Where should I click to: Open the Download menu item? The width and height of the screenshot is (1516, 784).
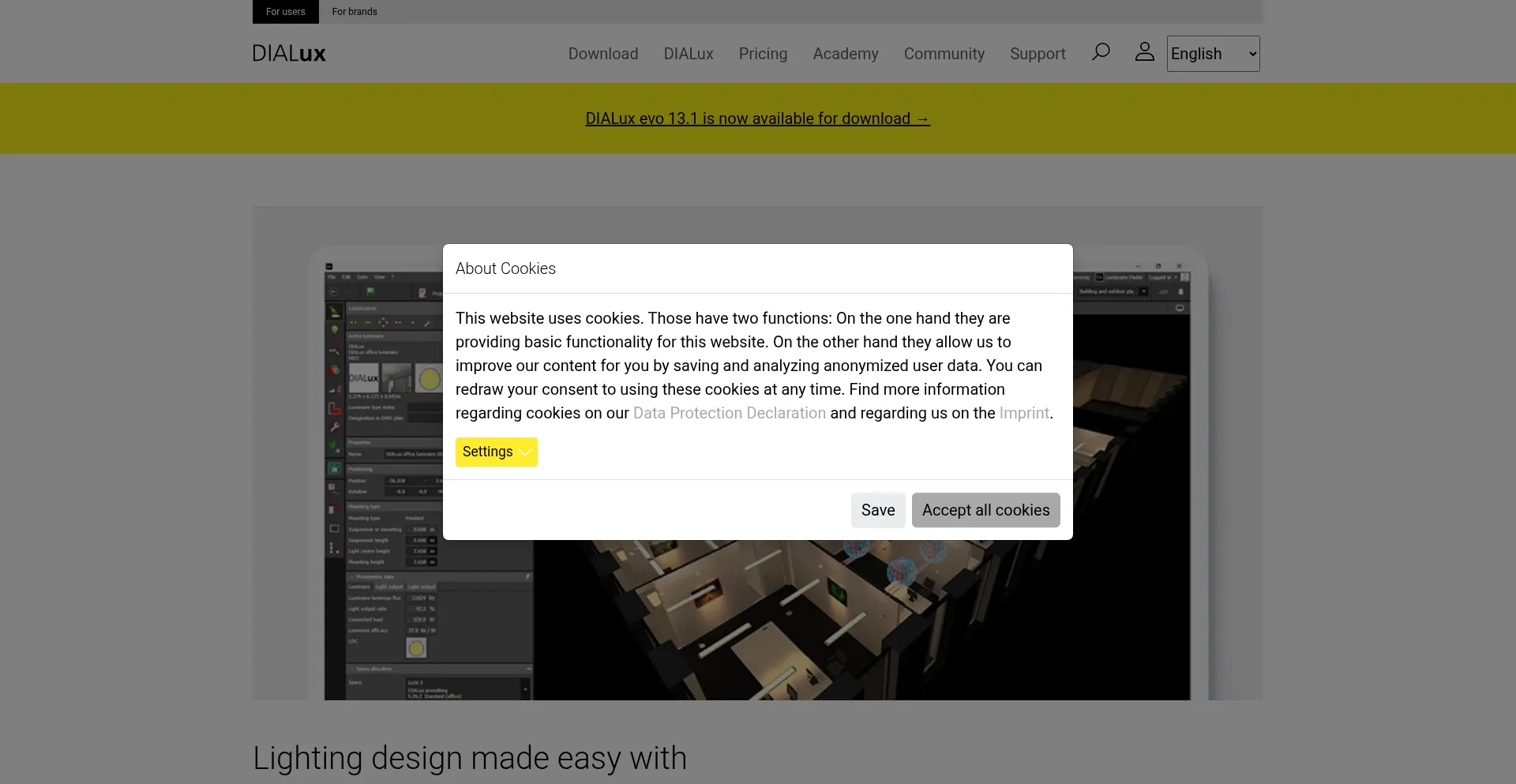coord(603,54)
